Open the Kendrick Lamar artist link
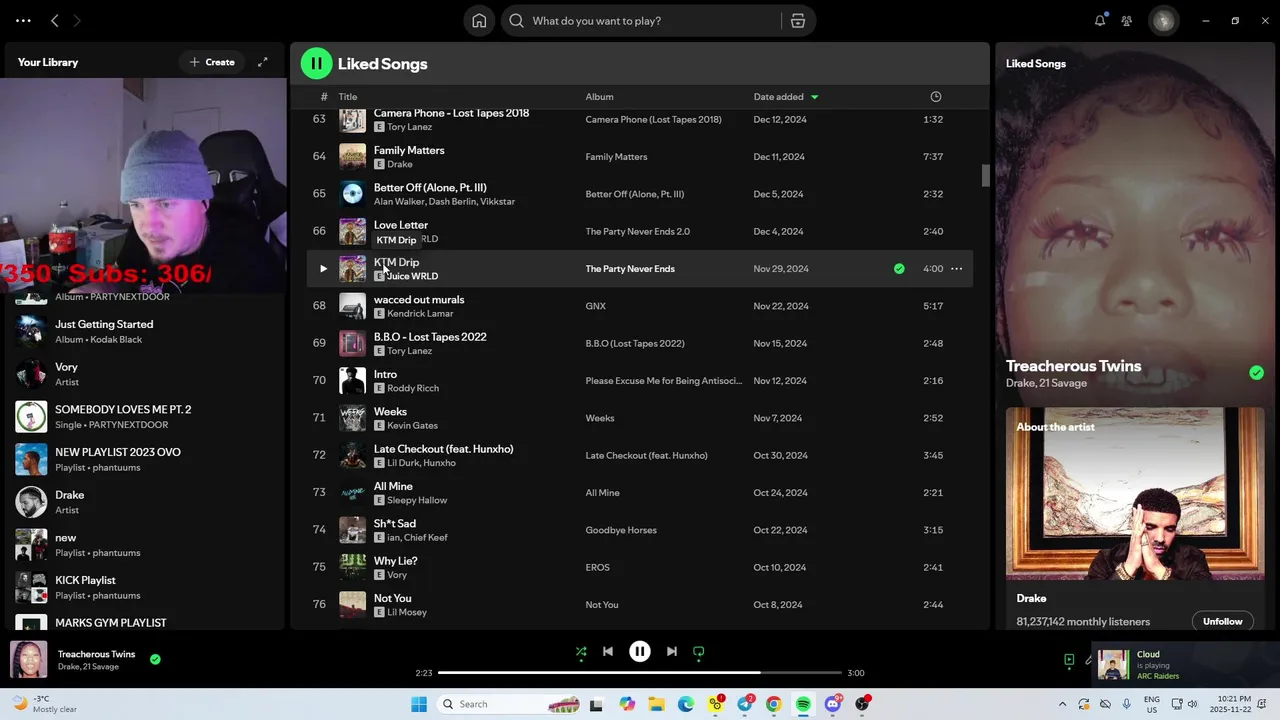 420,314
